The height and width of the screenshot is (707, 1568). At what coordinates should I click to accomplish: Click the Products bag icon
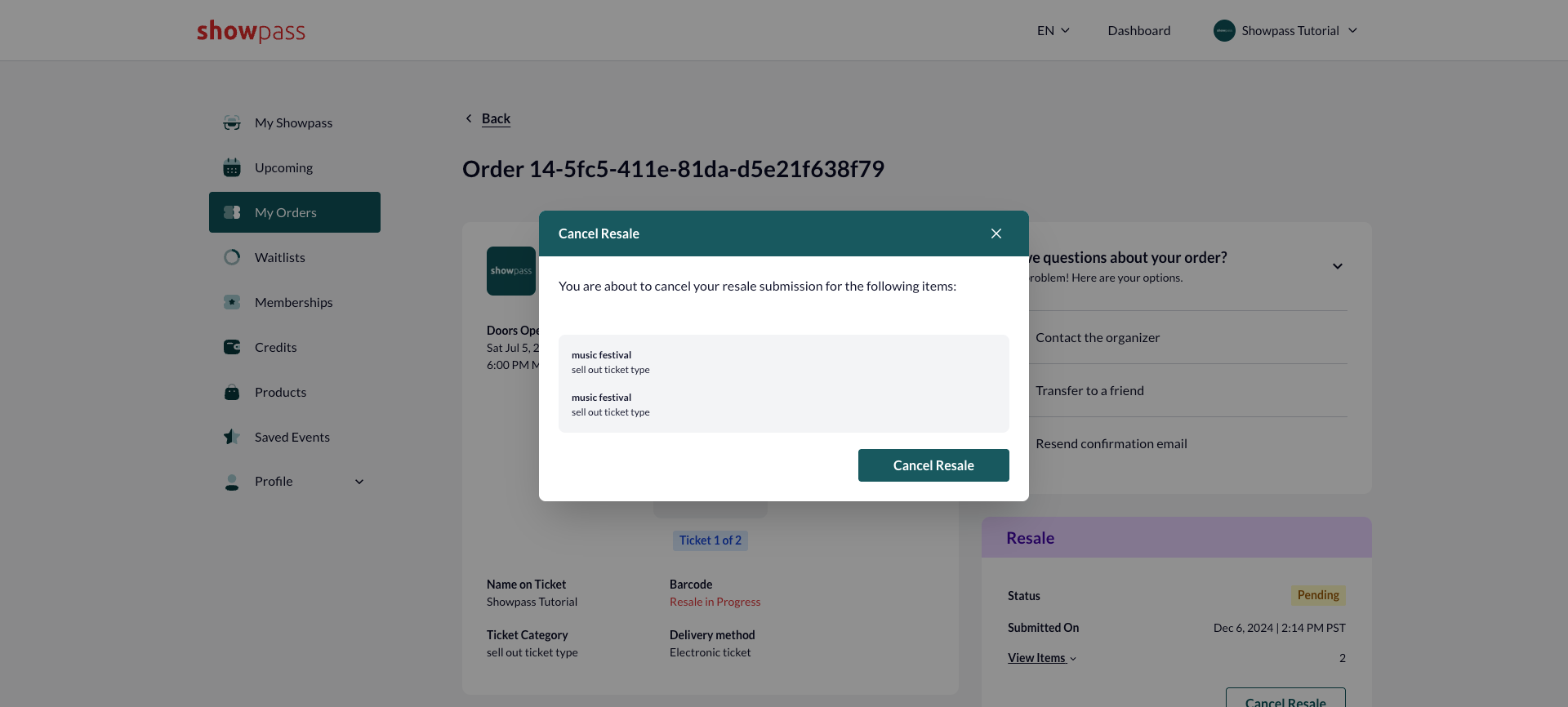tap(232, 392)
